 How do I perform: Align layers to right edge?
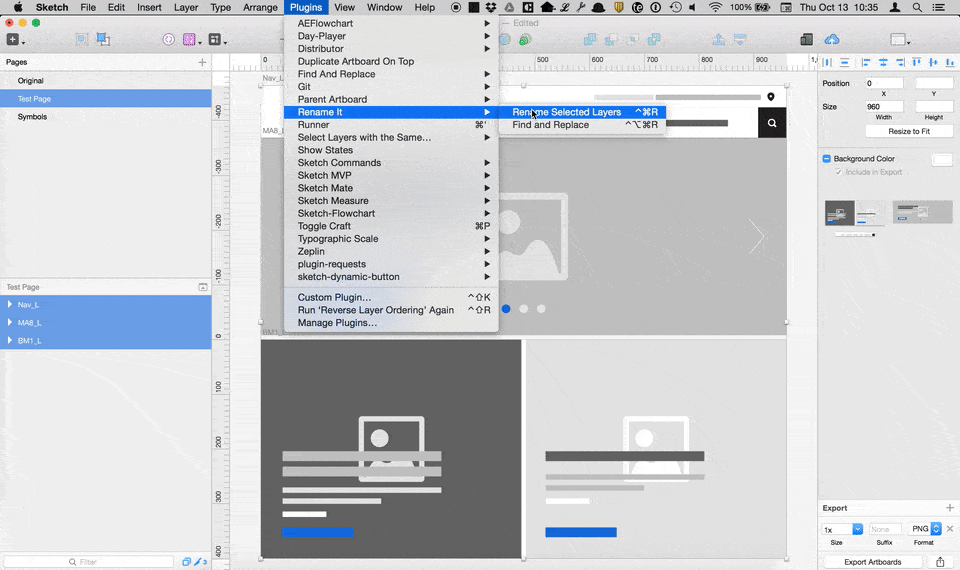(x=900, y=62)
